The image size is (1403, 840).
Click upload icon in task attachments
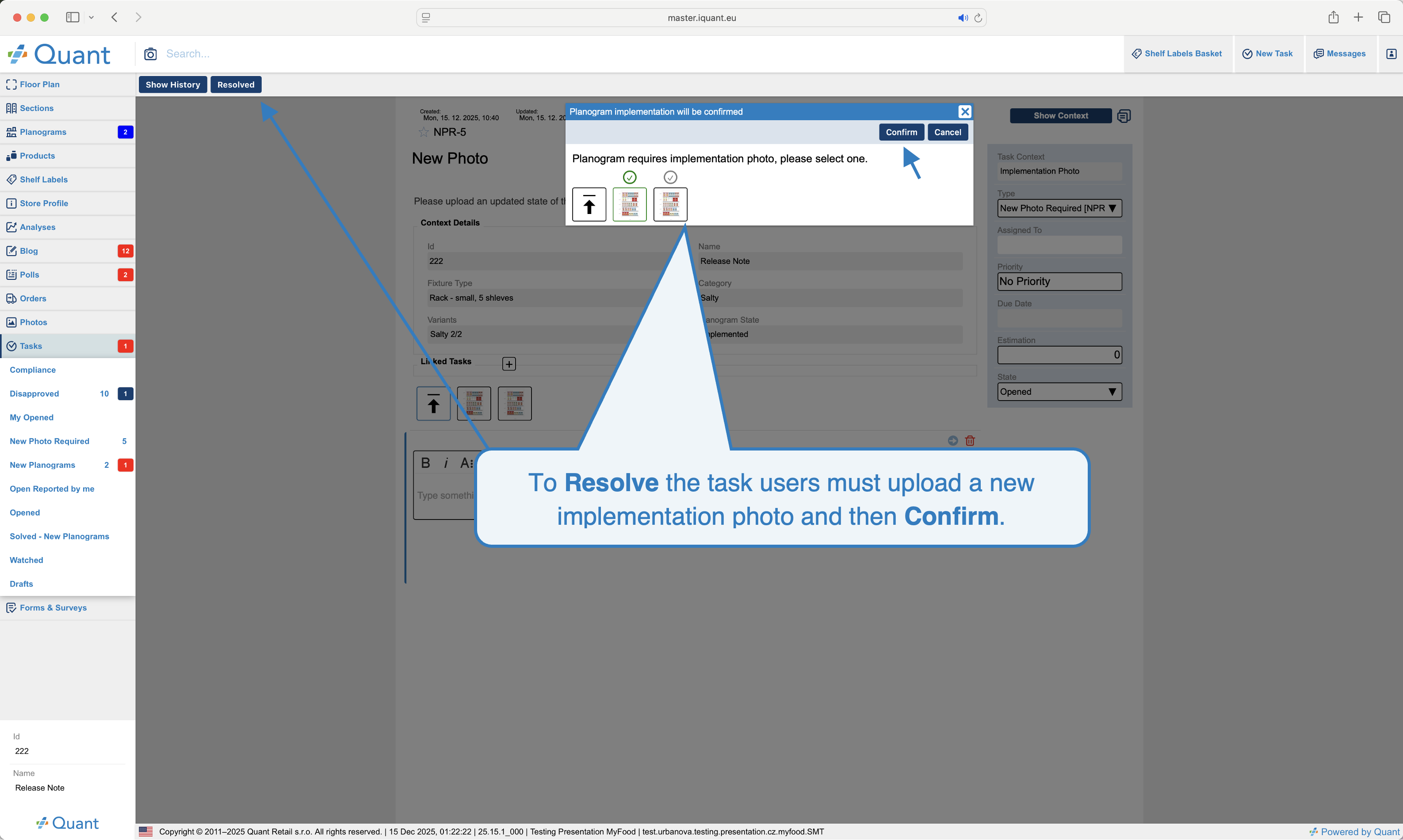pyautogui.click(x=433, y=404)
